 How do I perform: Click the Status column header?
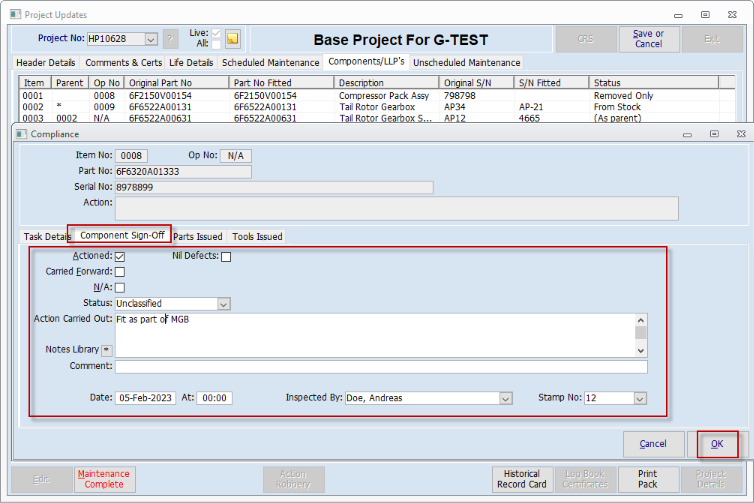[654, 83]
